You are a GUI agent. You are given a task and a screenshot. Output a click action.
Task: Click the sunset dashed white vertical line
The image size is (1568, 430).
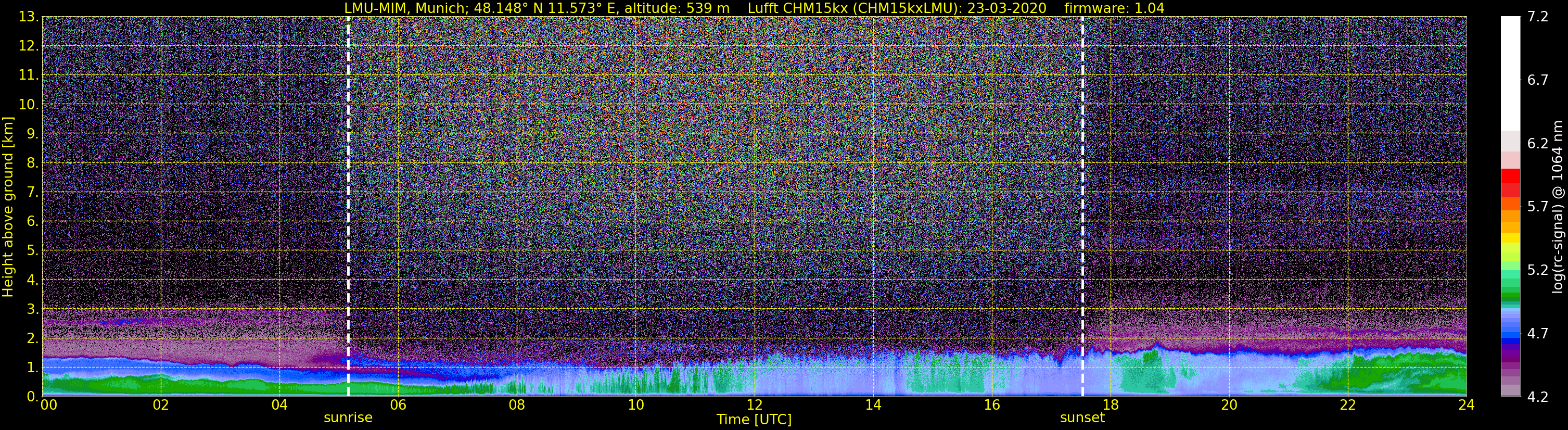(1082, 207)
